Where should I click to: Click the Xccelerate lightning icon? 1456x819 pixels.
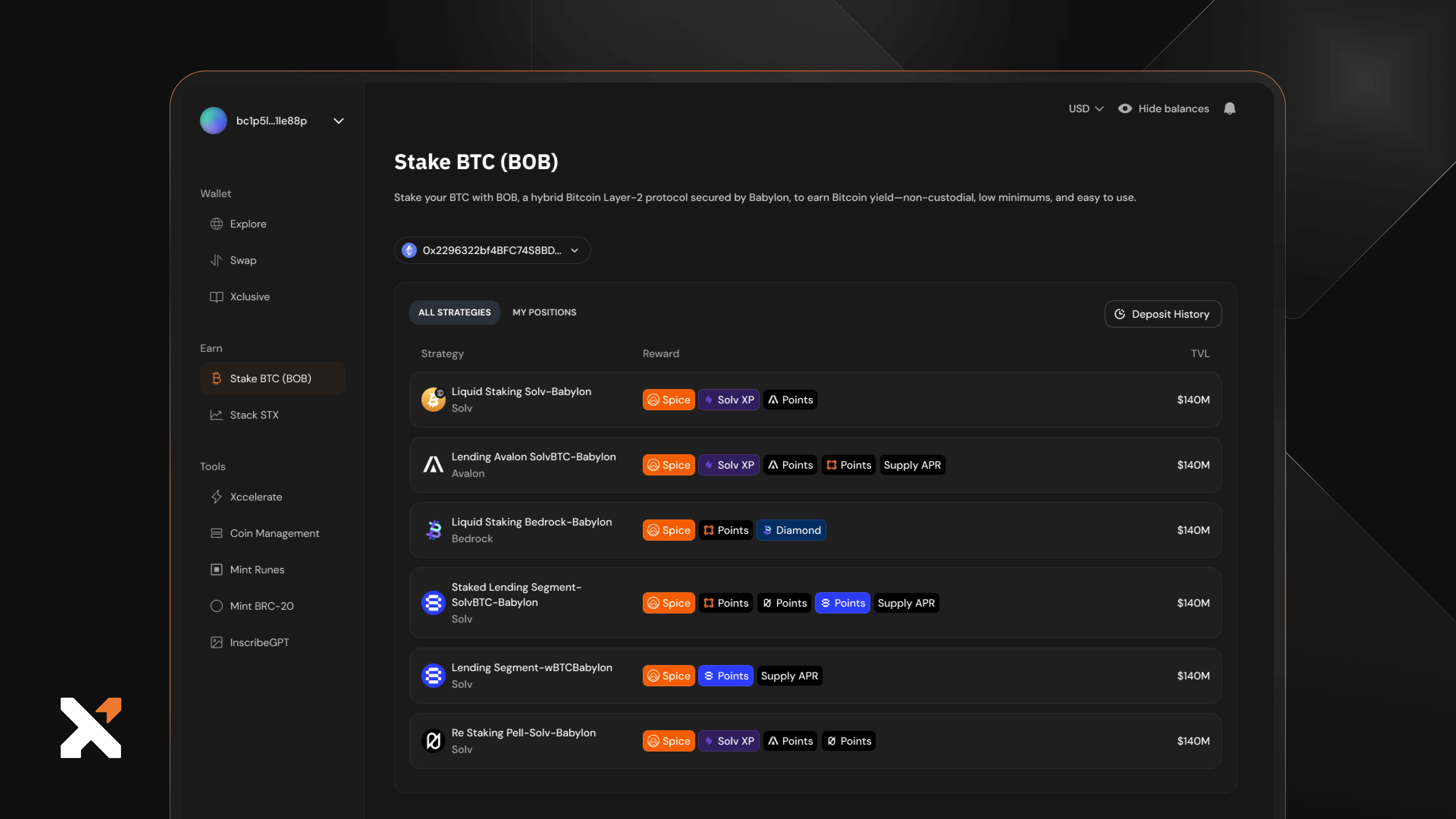217,497
